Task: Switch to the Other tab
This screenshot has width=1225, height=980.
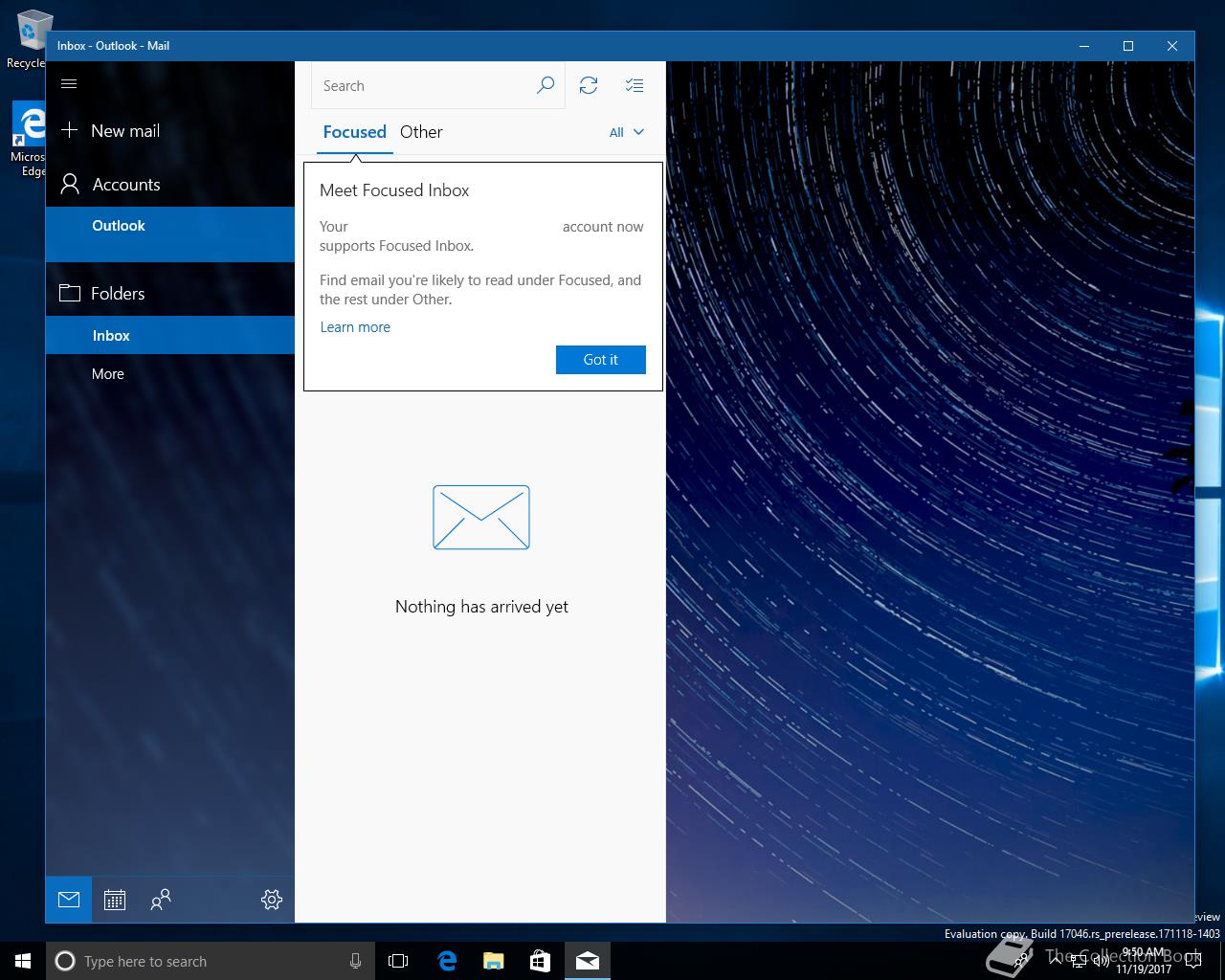Action: [421, 132]
